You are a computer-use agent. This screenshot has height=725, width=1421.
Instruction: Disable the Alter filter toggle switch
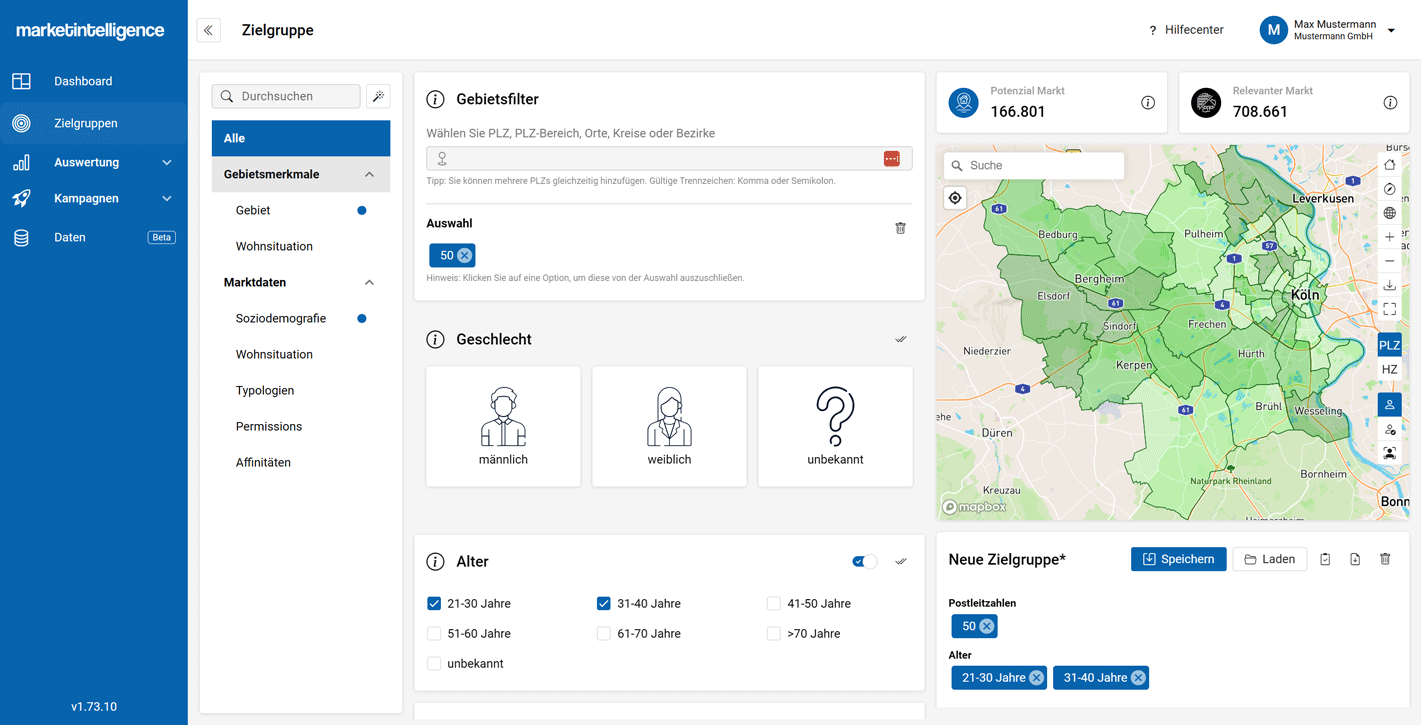click(864, 561)
